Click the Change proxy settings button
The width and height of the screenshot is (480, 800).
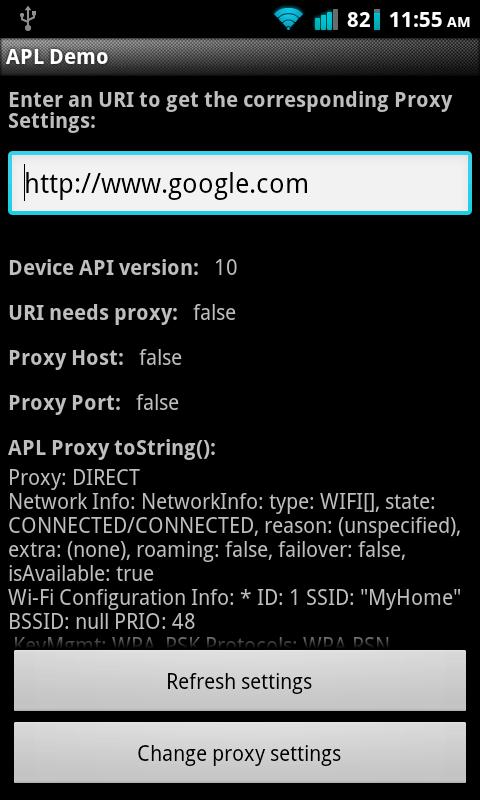(x=240, y=753)
